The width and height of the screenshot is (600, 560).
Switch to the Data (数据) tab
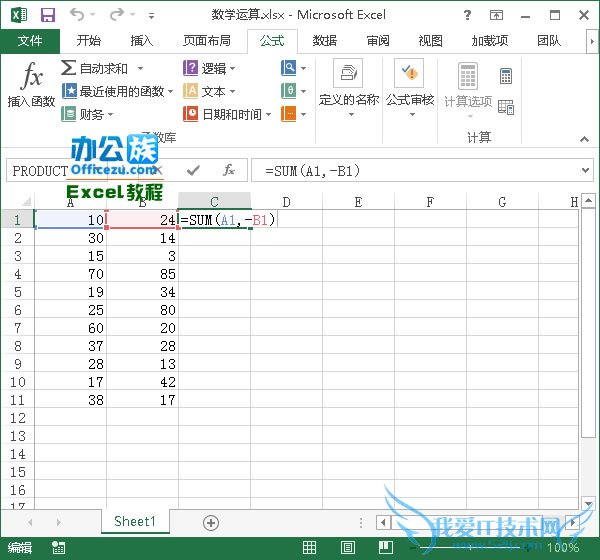pyautogui.click(x=324, y=41)
